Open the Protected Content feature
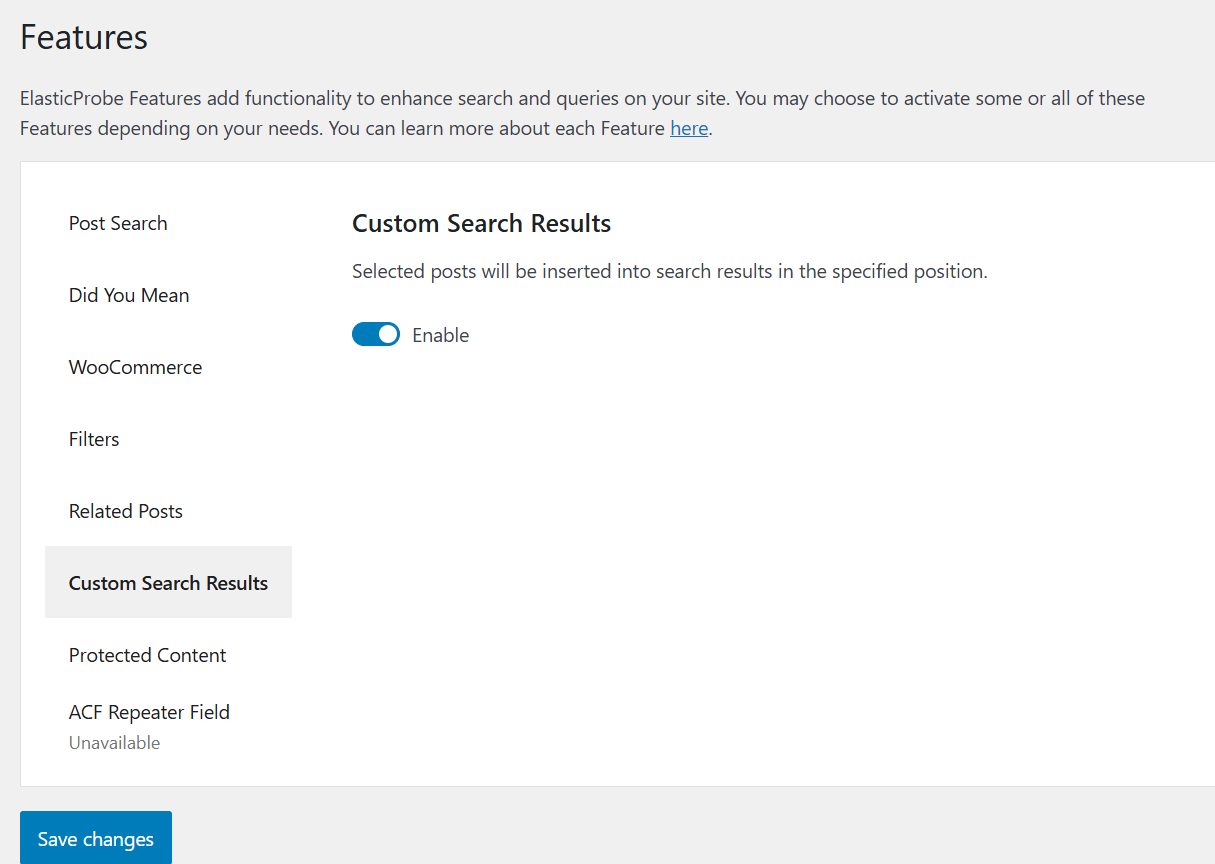 point(147,655)
